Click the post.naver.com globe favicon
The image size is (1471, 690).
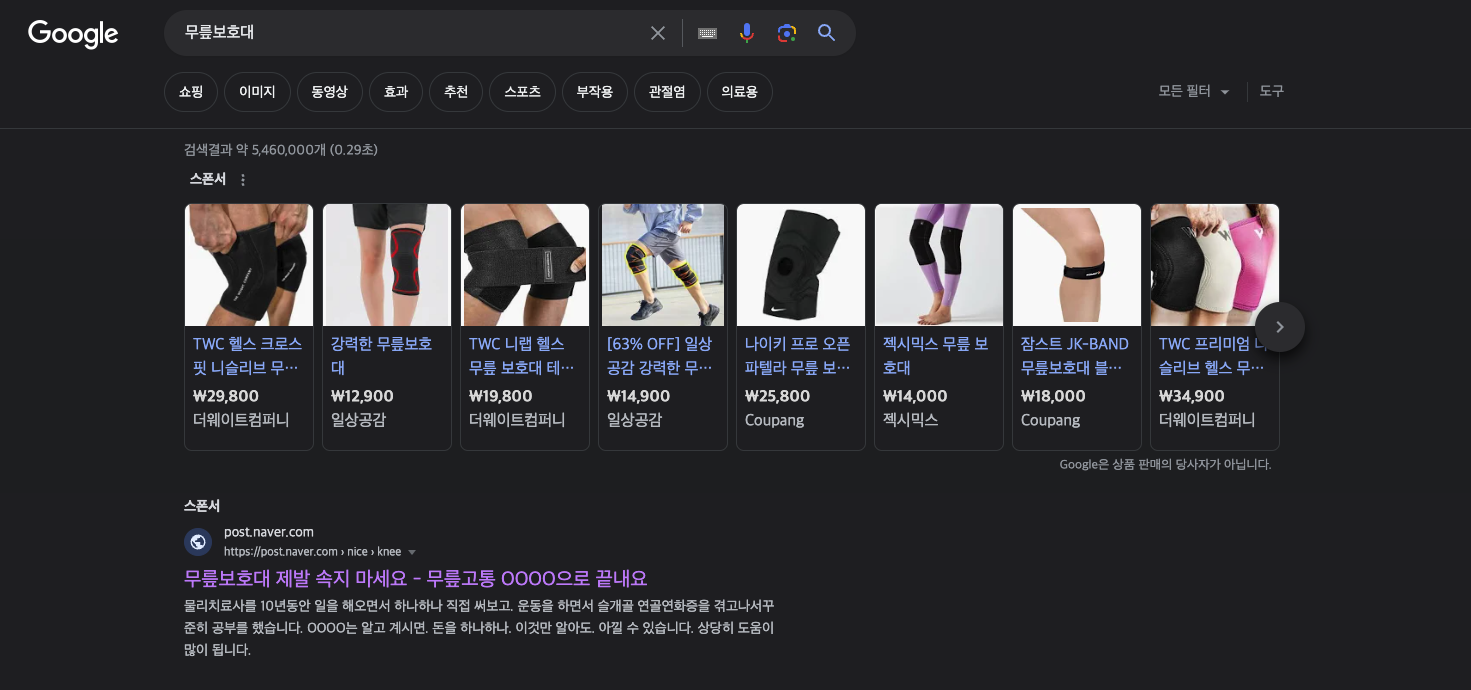coord(198,542)
